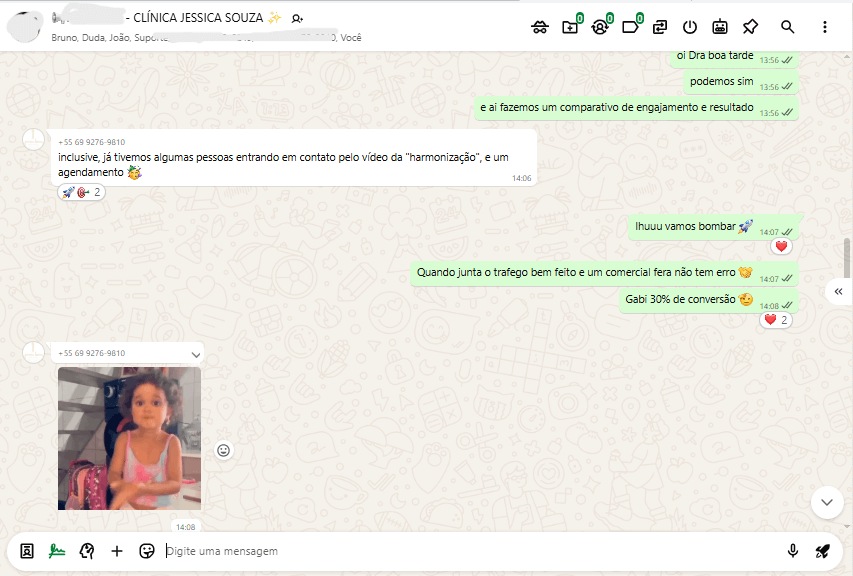The image size is (853, 576).
Task: Click the incognito glasses icon in header
Action: click(x=540, y=27)
